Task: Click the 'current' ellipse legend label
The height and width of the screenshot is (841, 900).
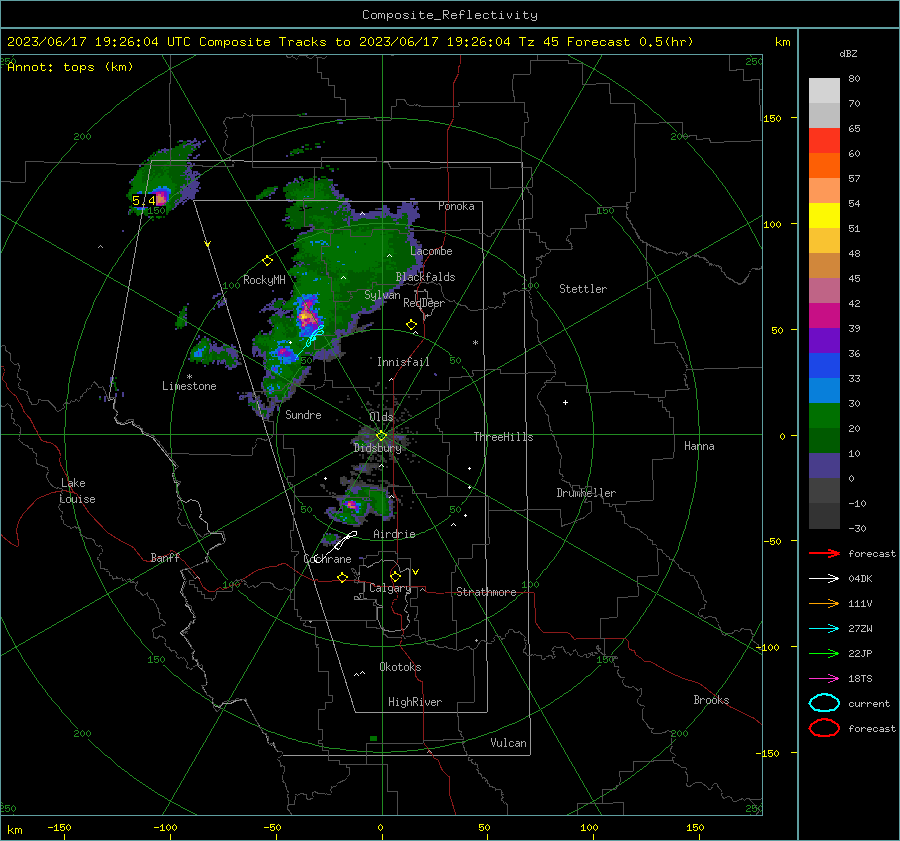Action: pyautogui.click(x=869, y=703)
